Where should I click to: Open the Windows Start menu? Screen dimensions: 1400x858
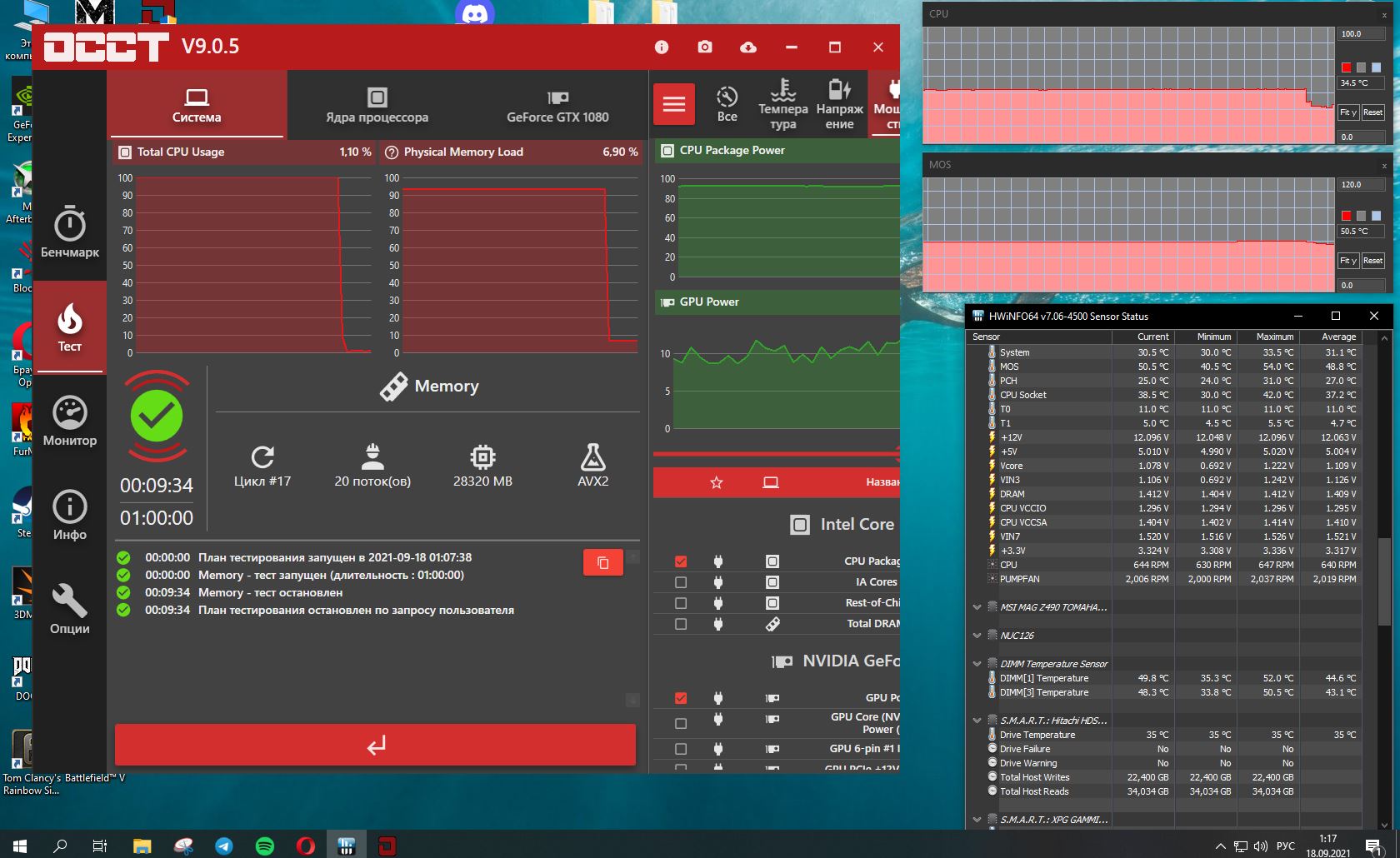pyautogui.click(x=20, y=846)
